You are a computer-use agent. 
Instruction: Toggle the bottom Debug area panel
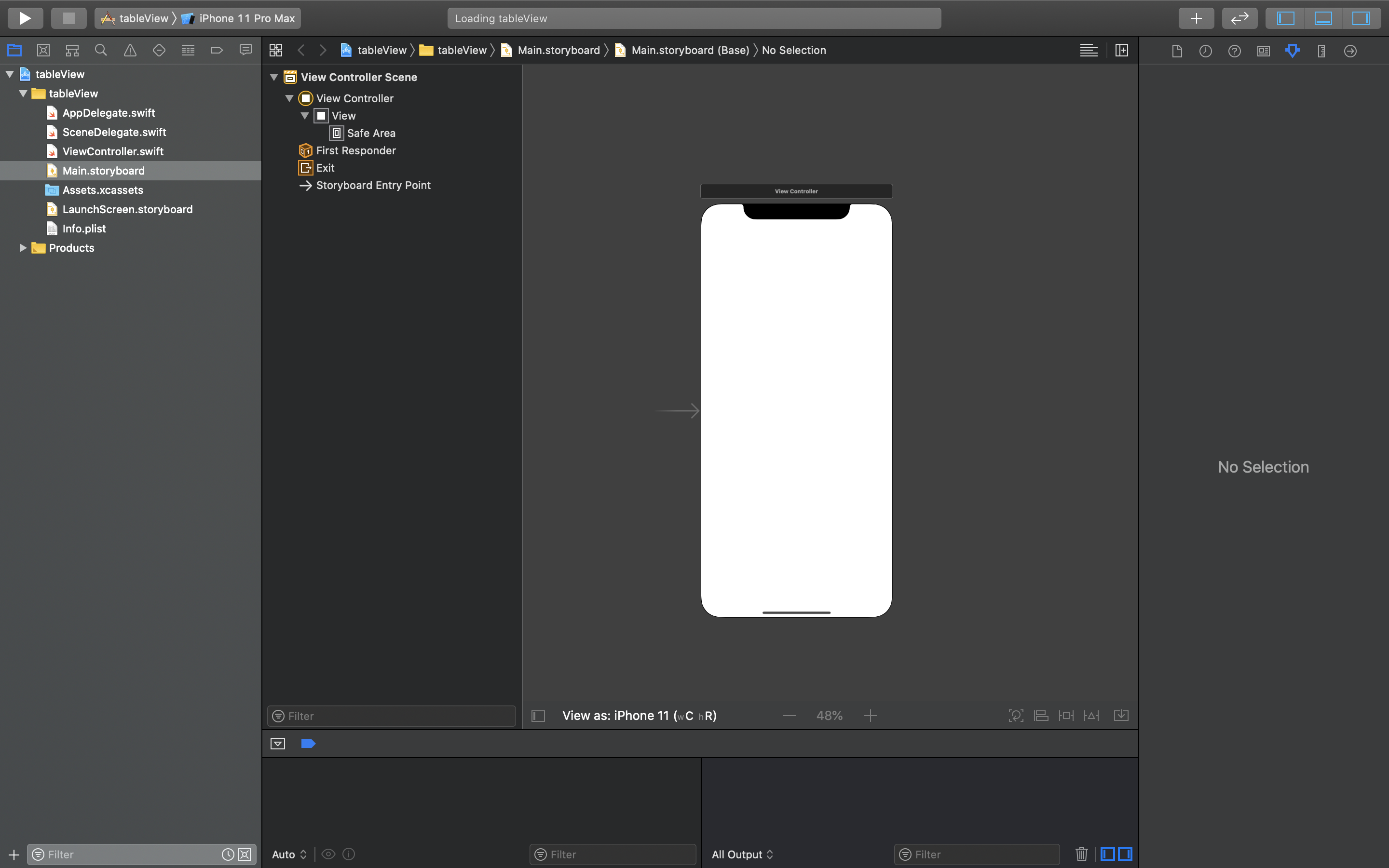coord(1323,18)
